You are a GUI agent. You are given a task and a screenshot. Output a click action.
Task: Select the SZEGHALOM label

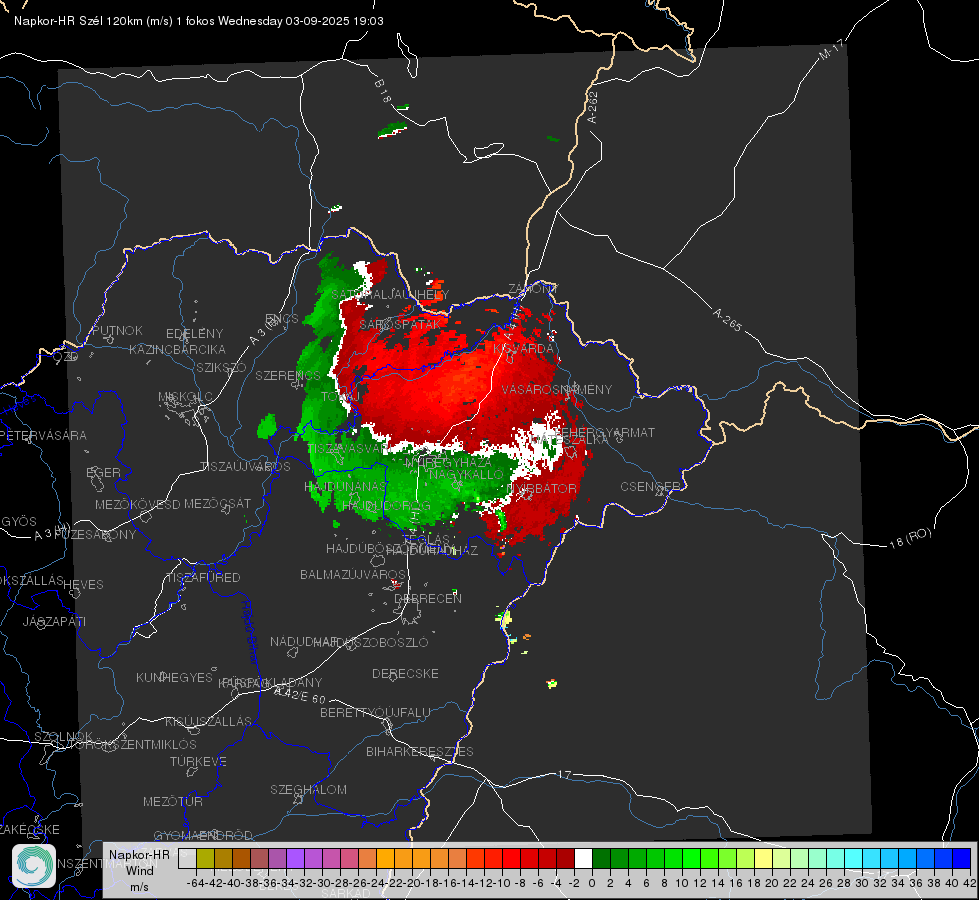(x=308, y=789)
